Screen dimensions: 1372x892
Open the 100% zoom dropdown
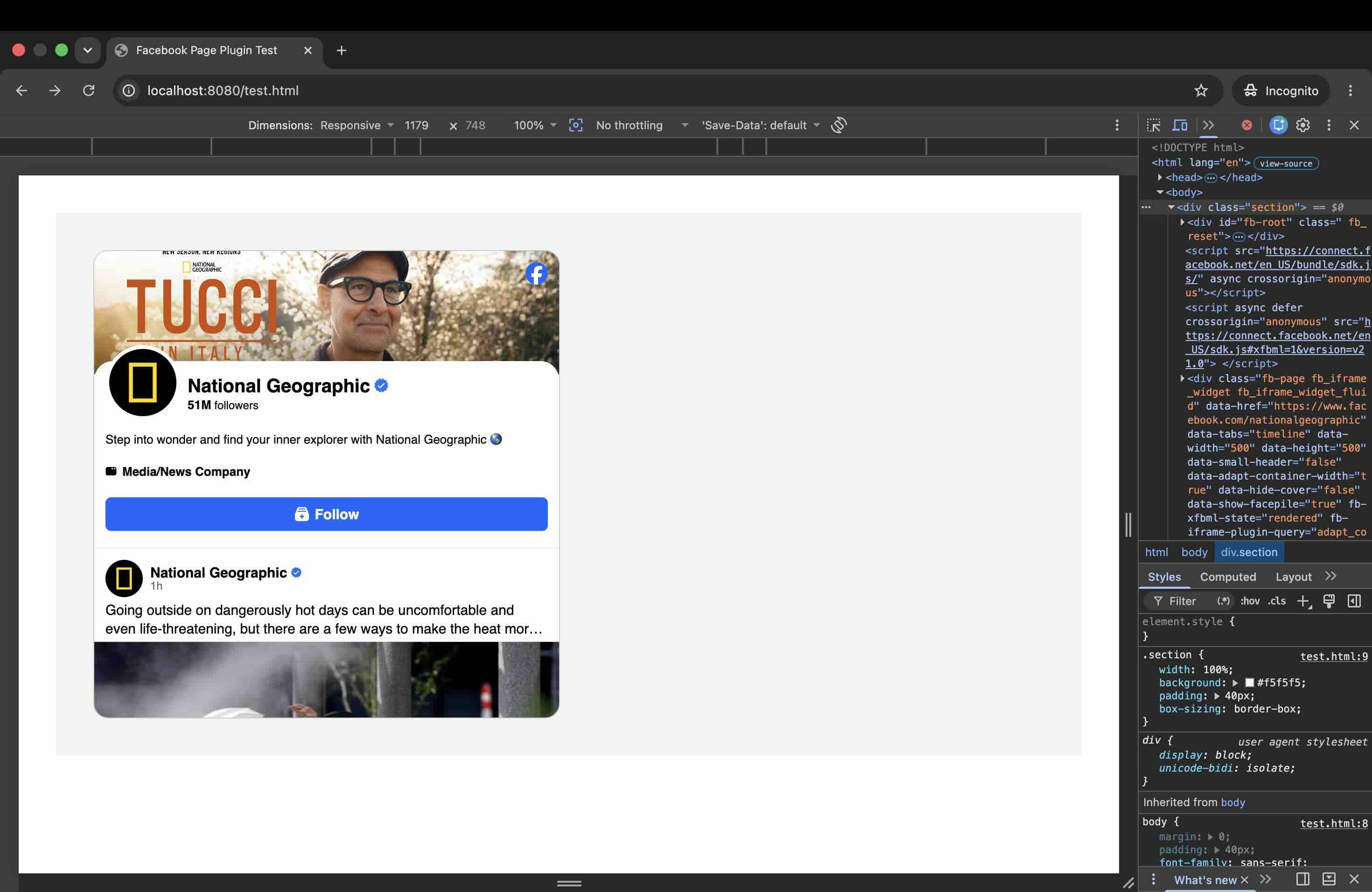pyautogui.click(x=535, y=125)
